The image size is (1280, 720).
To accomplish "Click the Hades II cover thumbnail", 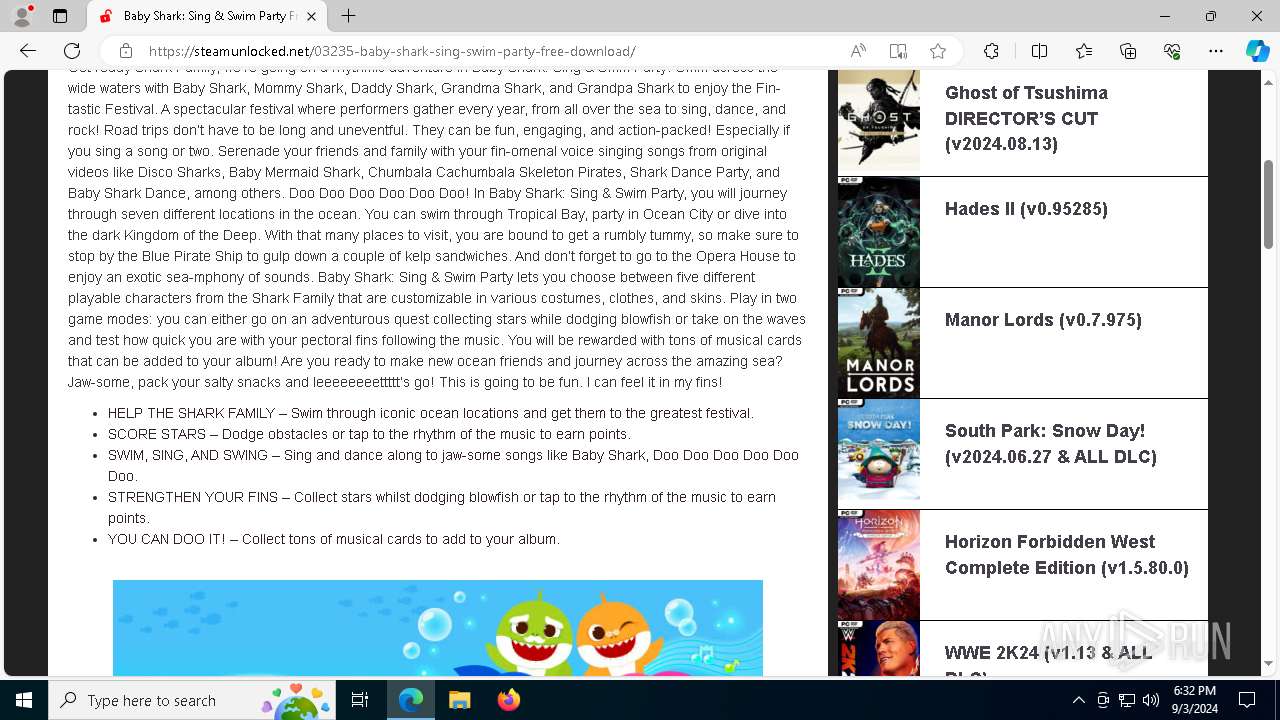I will tap(879, 232).
